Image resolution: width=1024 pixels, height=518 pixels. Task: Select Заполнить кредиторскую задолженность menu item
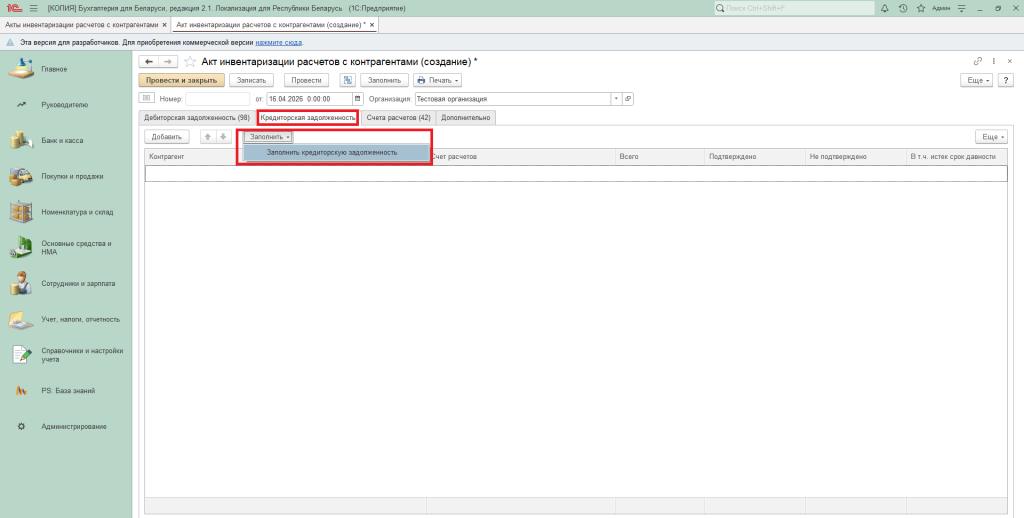(332, 153)
